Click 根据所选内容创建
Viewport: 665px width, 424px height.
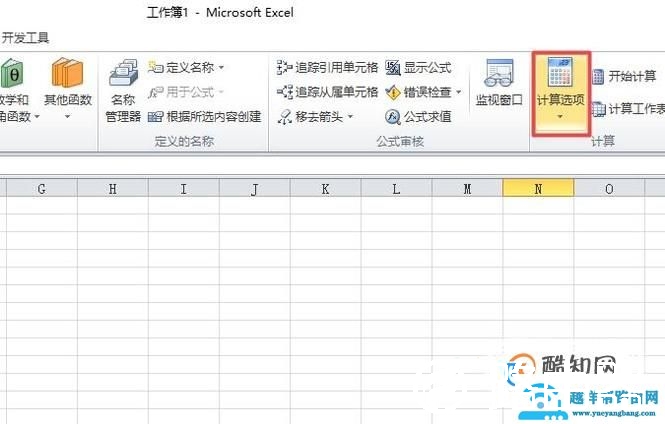point(204,117)
